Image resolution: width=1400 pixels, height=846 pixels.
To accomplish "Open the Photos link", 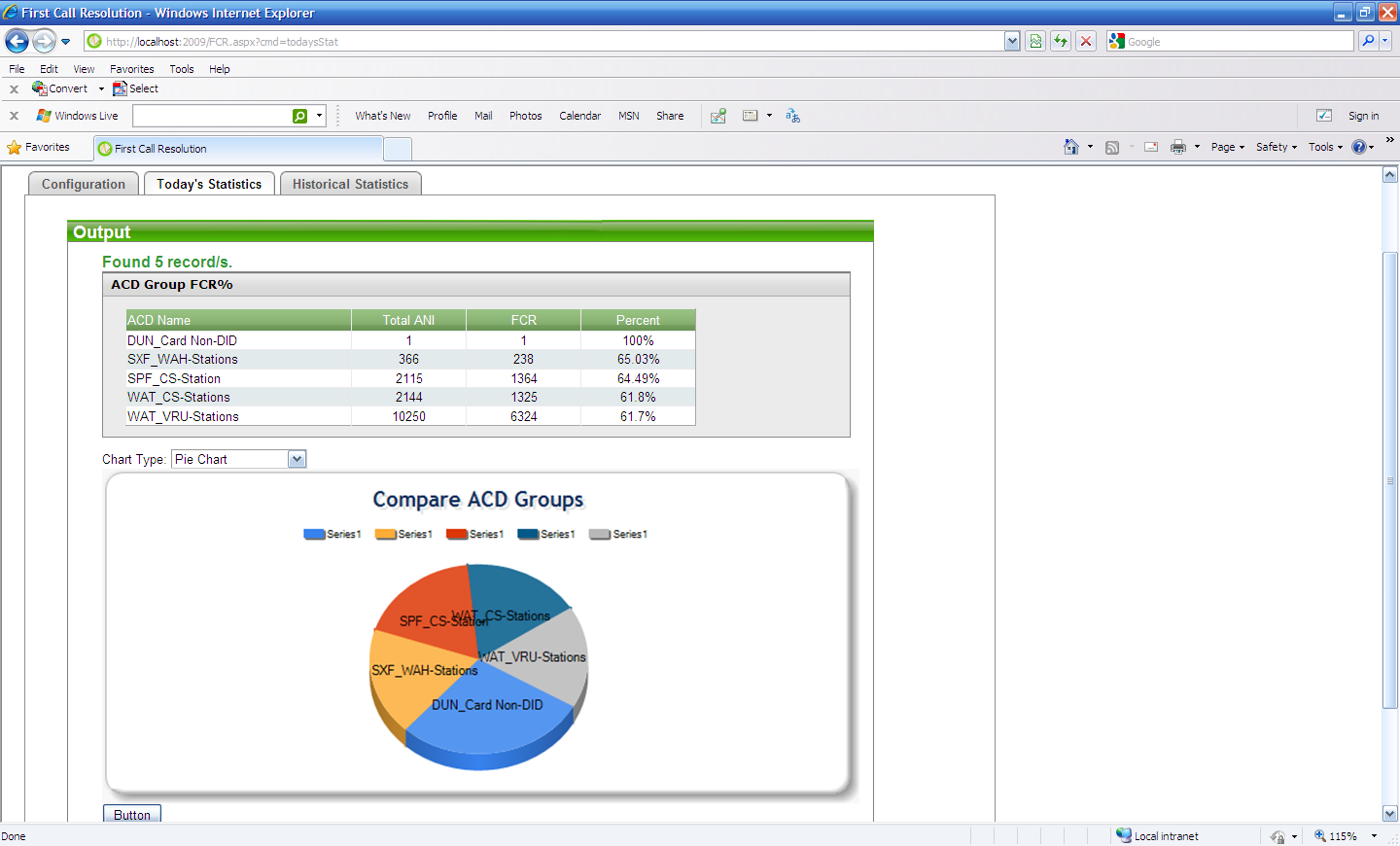I will point(525,116).
